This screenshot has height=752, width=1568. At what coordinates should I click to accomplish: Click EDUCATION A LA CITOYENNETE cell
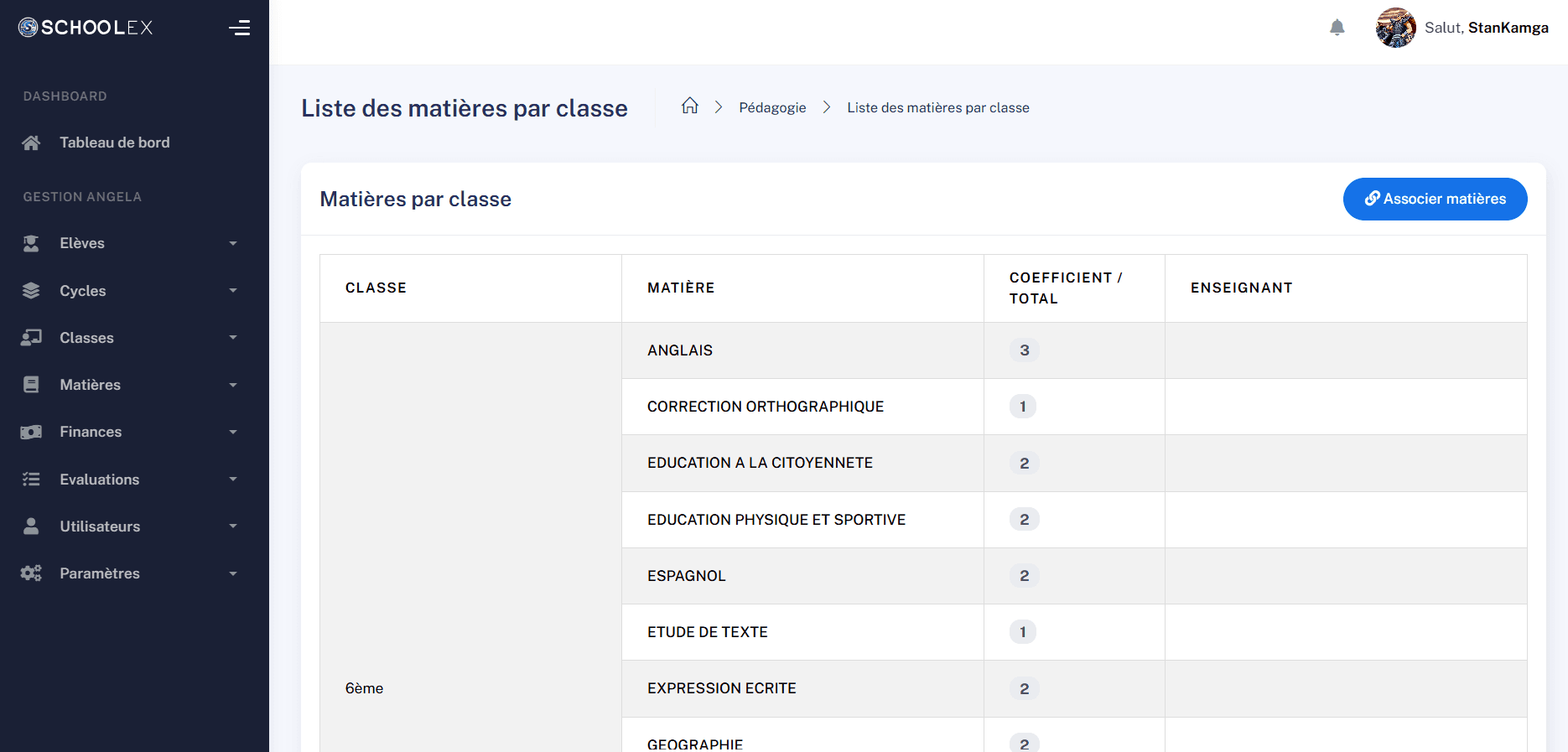pos(802,463)
